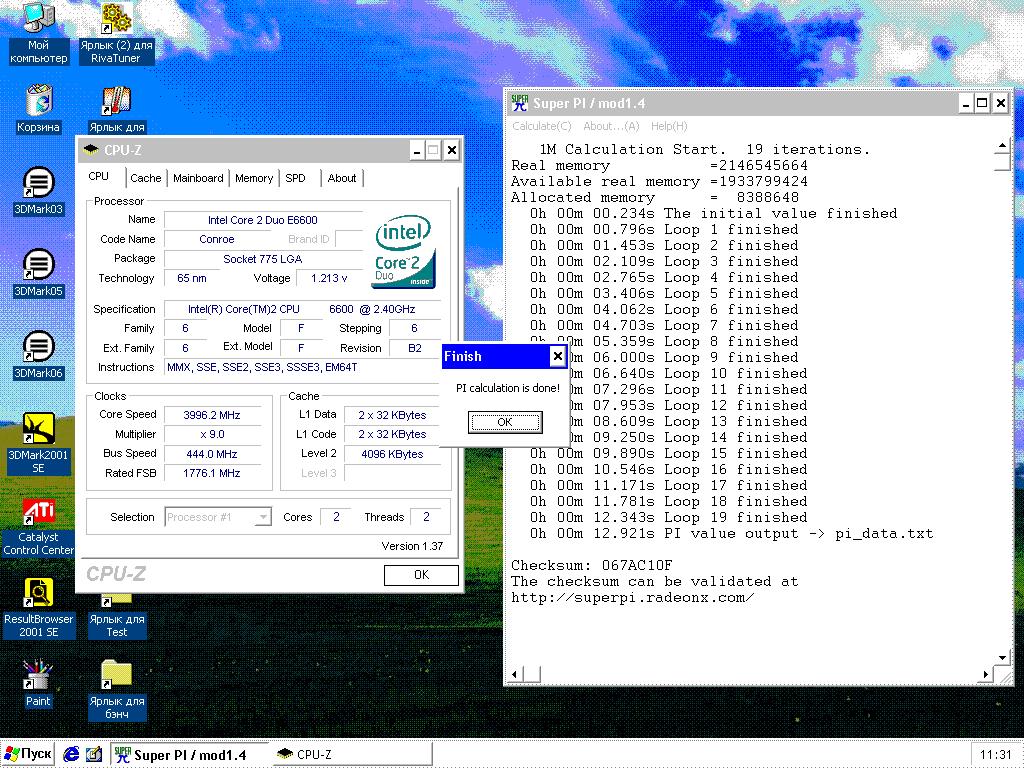Screen dimensions: 1024x768
Task: Select the Paint desktop shortcut
Action: [x=38, y=684]
